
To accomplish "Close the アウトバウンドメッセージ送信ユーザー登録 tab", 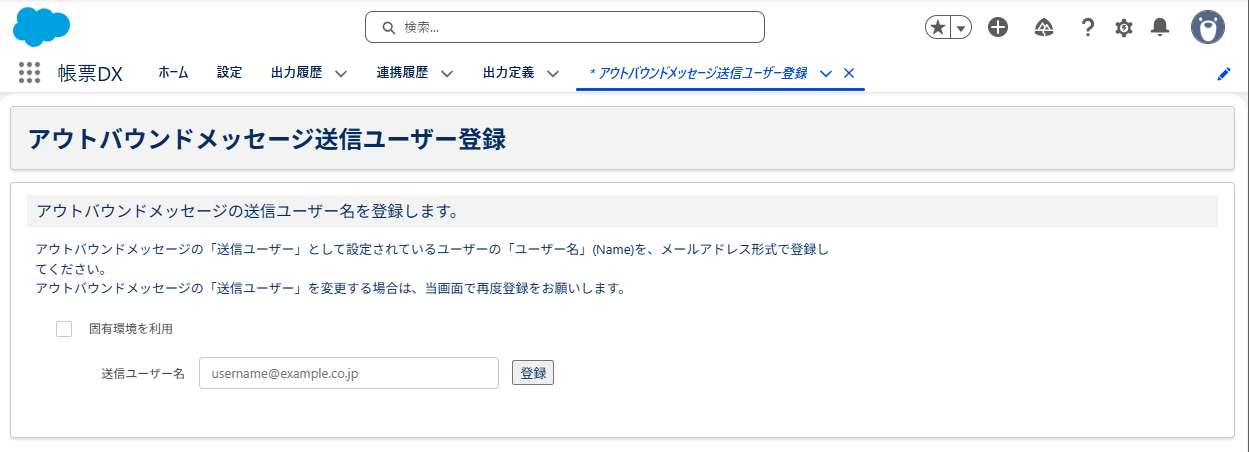I will tap(849, 73).
